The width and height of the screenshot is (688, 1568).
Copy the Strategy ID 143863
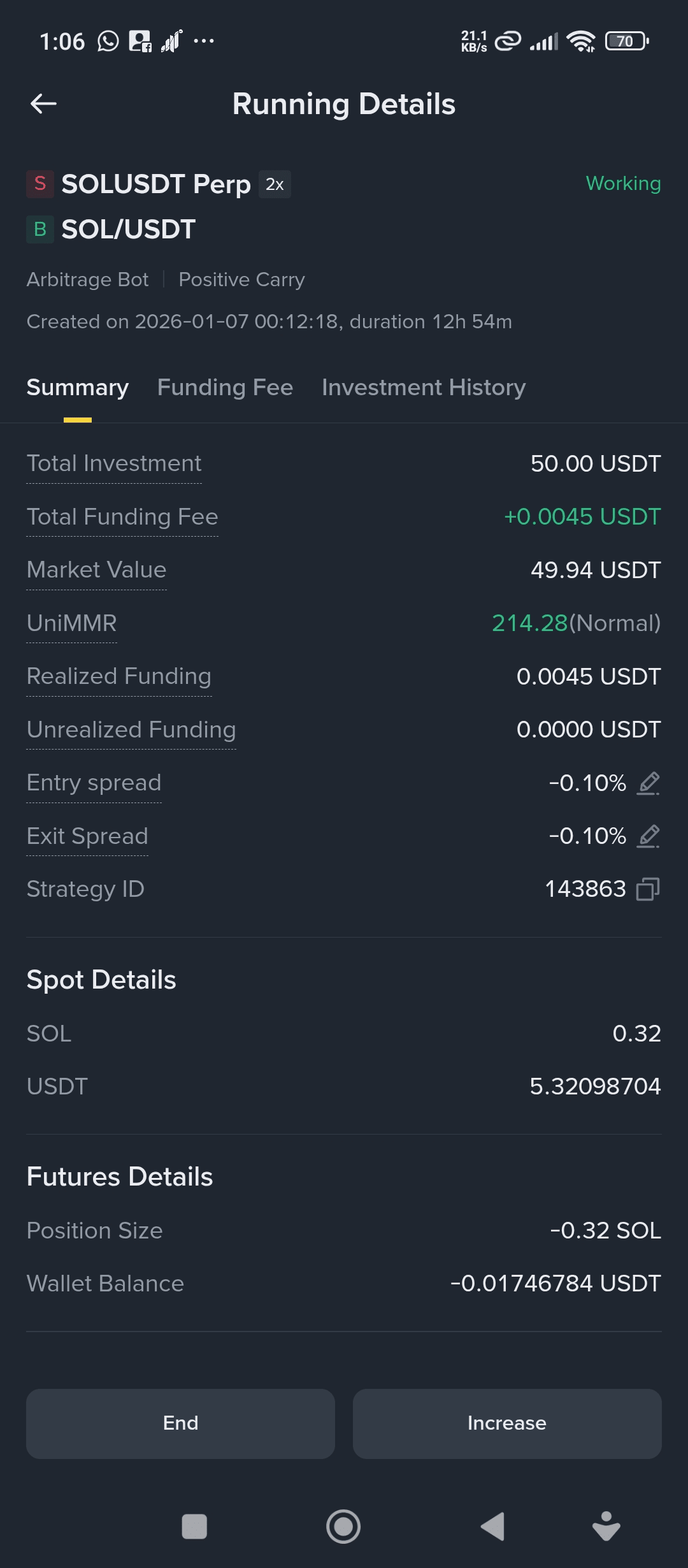coord(648,889)
